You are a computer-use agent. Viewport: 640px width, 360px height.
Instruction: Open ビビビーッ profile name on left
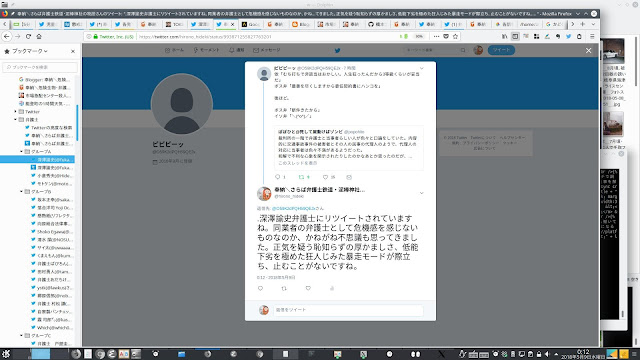tap(168, 144)
